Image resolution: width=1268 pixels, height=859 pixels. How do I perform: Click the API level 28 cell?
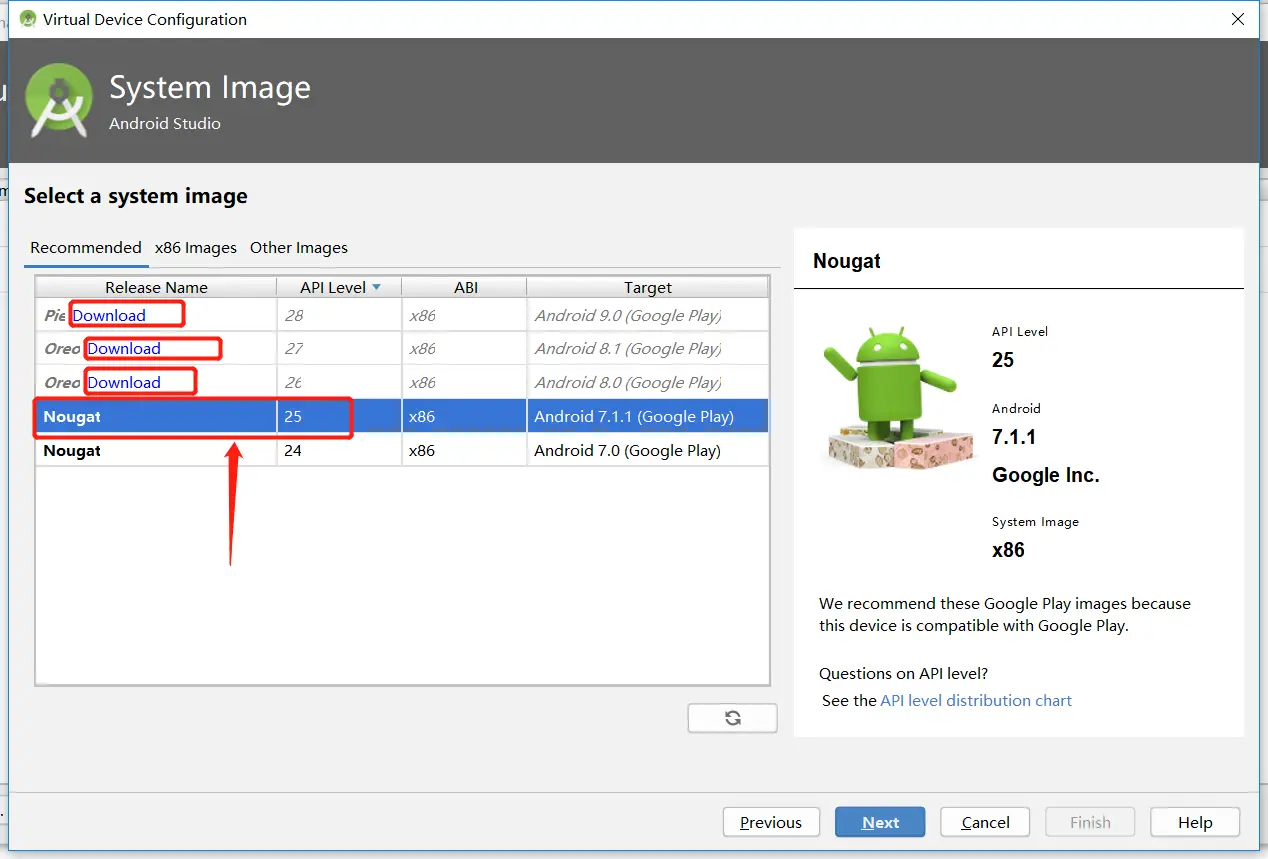click(x=339, y=315)
